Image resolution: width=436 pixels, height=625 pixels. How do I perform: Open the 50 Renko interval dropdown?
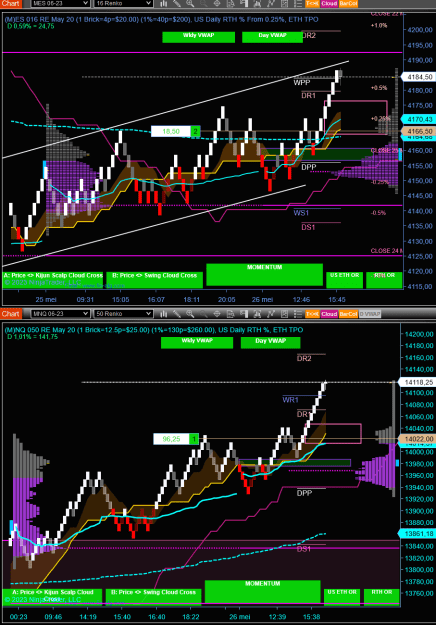123,314
